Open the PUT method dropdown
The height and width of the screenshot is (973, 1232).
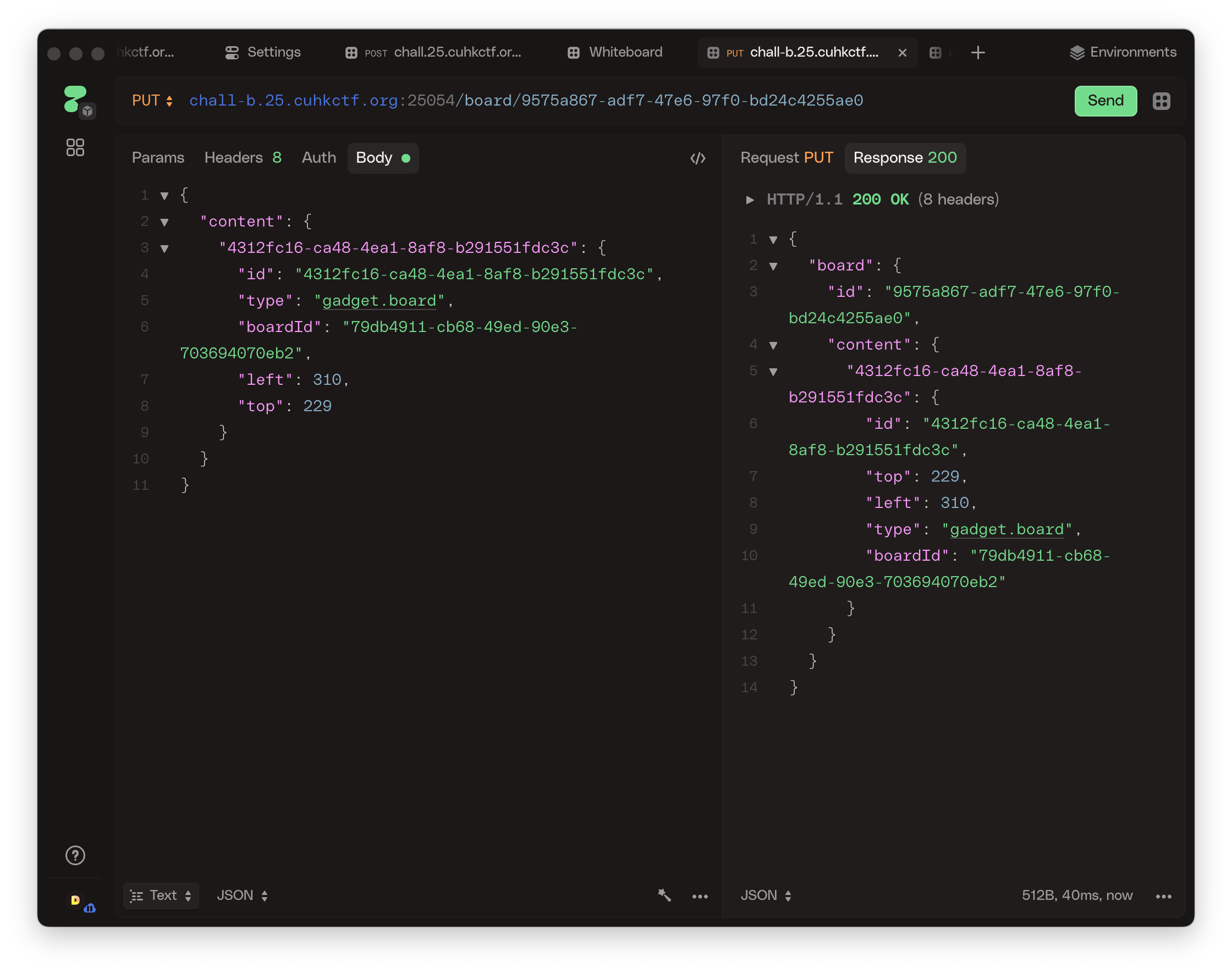[152, 101]
